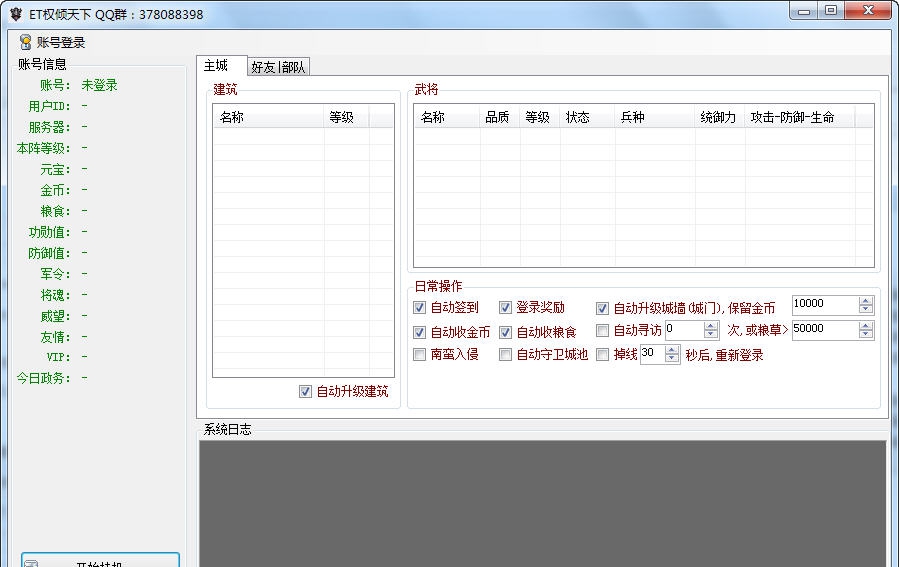Click the 自动寻访 count field showing 0
The image size is (899, 567).
(x=684, y=330)
